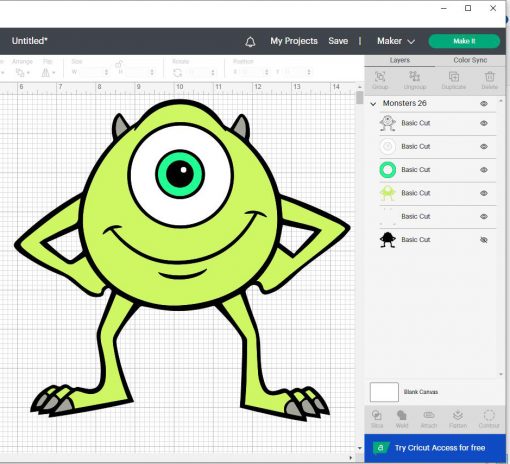Click the Layers panel scroll up arrow
Viewport: 510px width, 464px height.
click(x=501, y=101)
